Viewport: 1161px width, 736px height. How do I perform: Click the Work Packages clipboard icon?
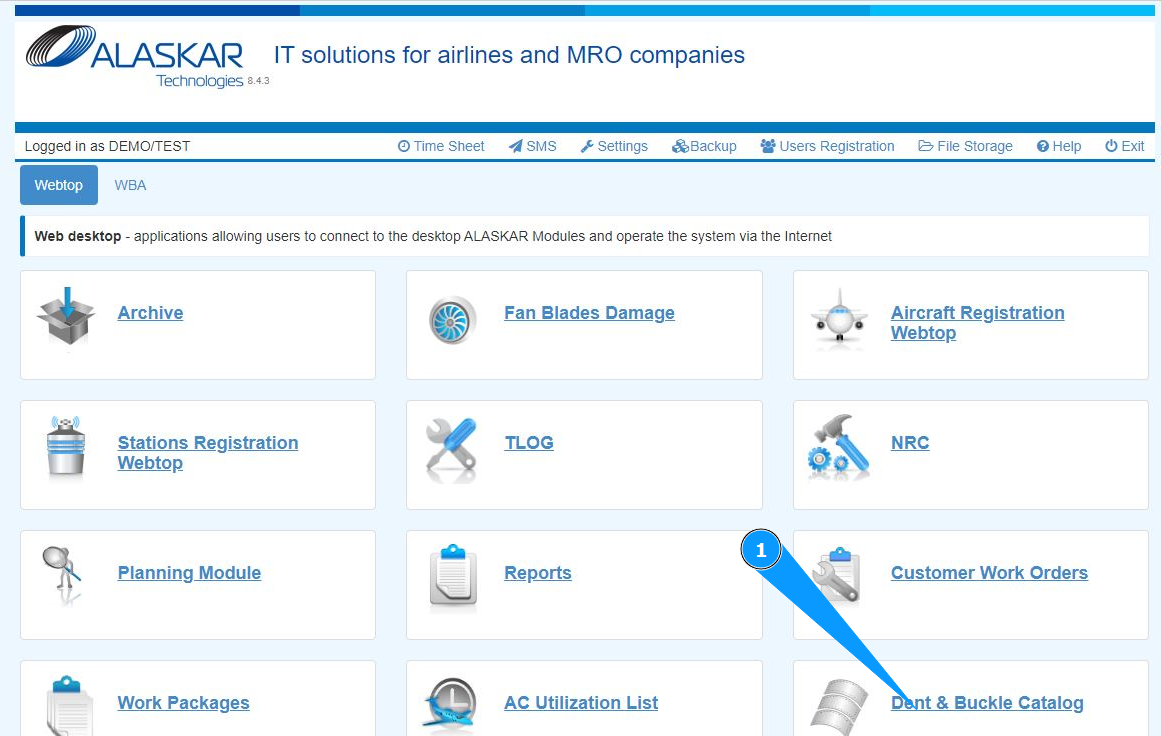[69, 704]
